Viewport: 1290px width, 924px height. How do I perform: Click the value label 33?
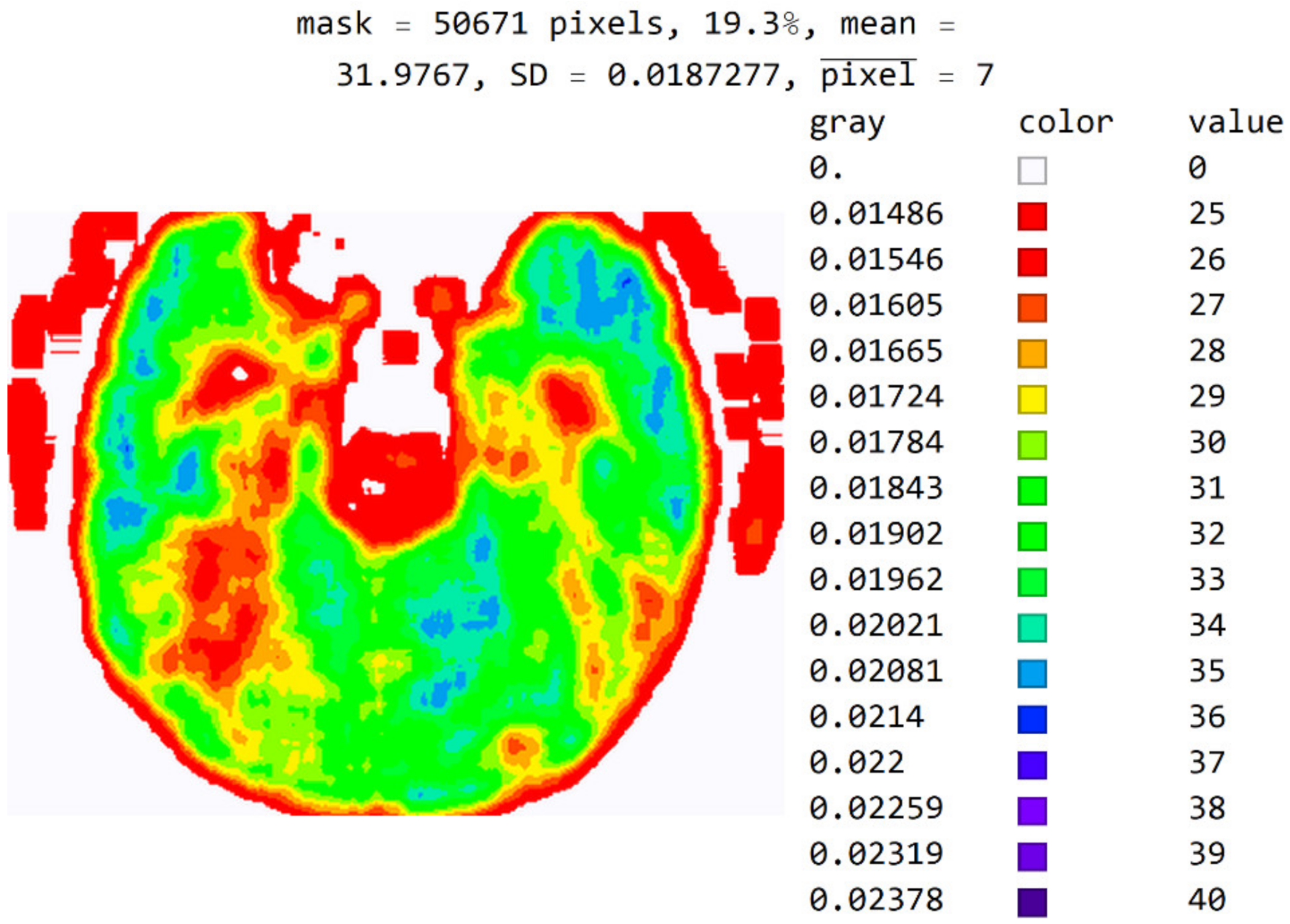coord(1206,580)
